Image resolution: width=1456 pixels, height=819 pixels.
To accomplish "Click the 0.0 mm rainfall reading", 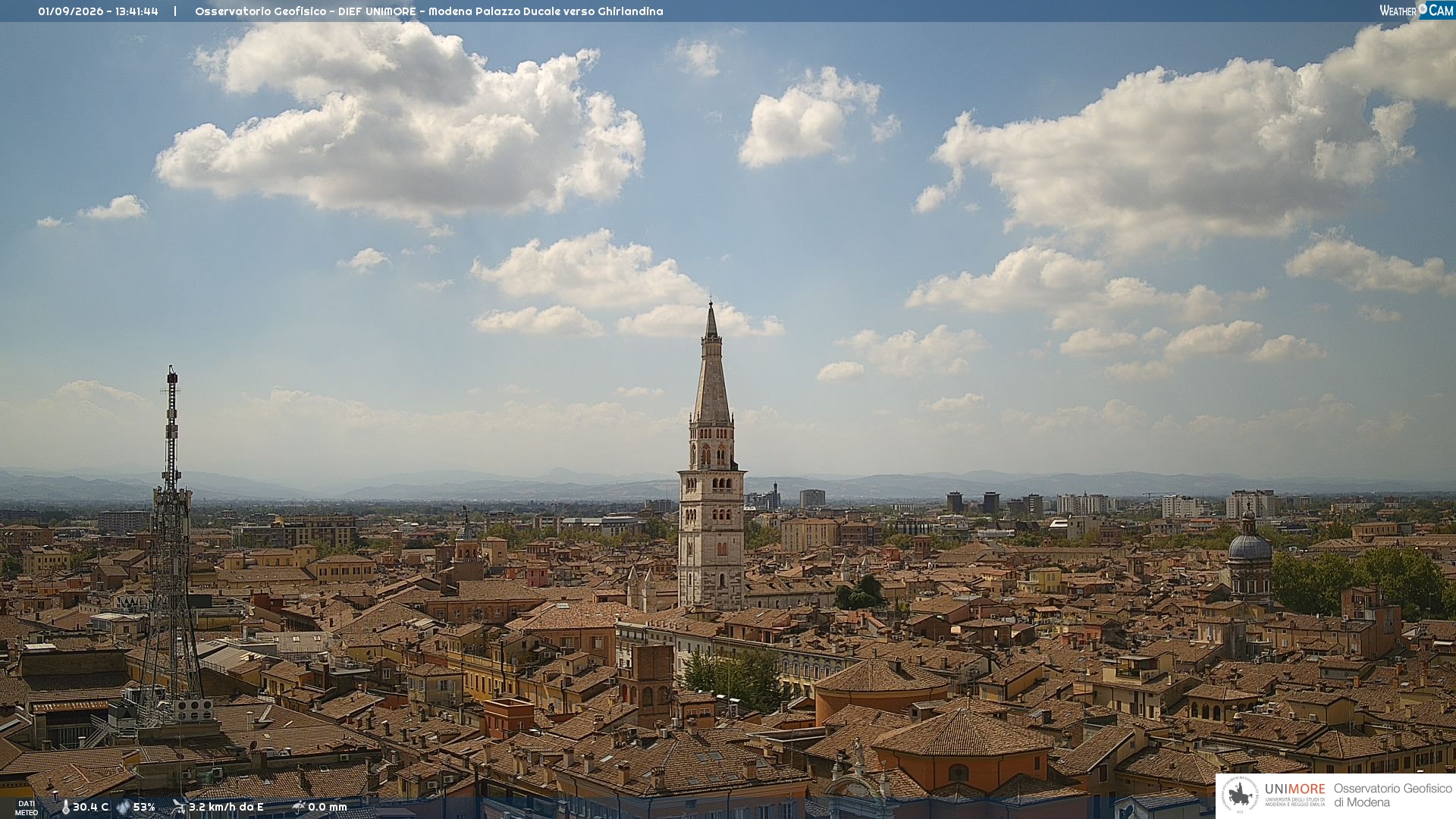I will pyautogui.click(x=327, y=808).
